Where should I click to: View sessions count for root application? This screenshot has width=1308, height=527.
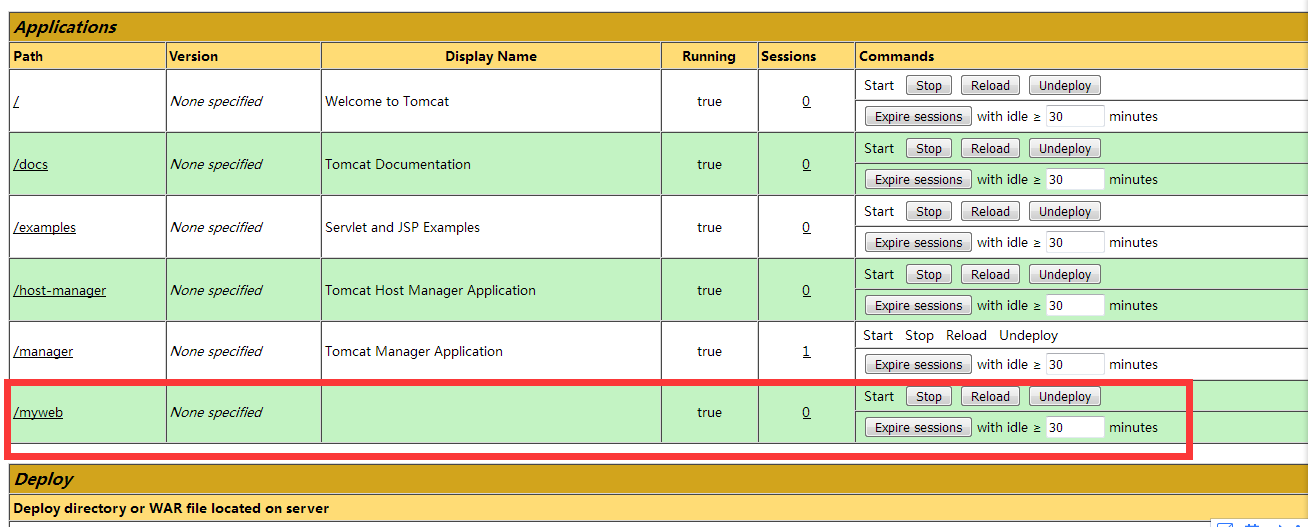pos(806,101)
